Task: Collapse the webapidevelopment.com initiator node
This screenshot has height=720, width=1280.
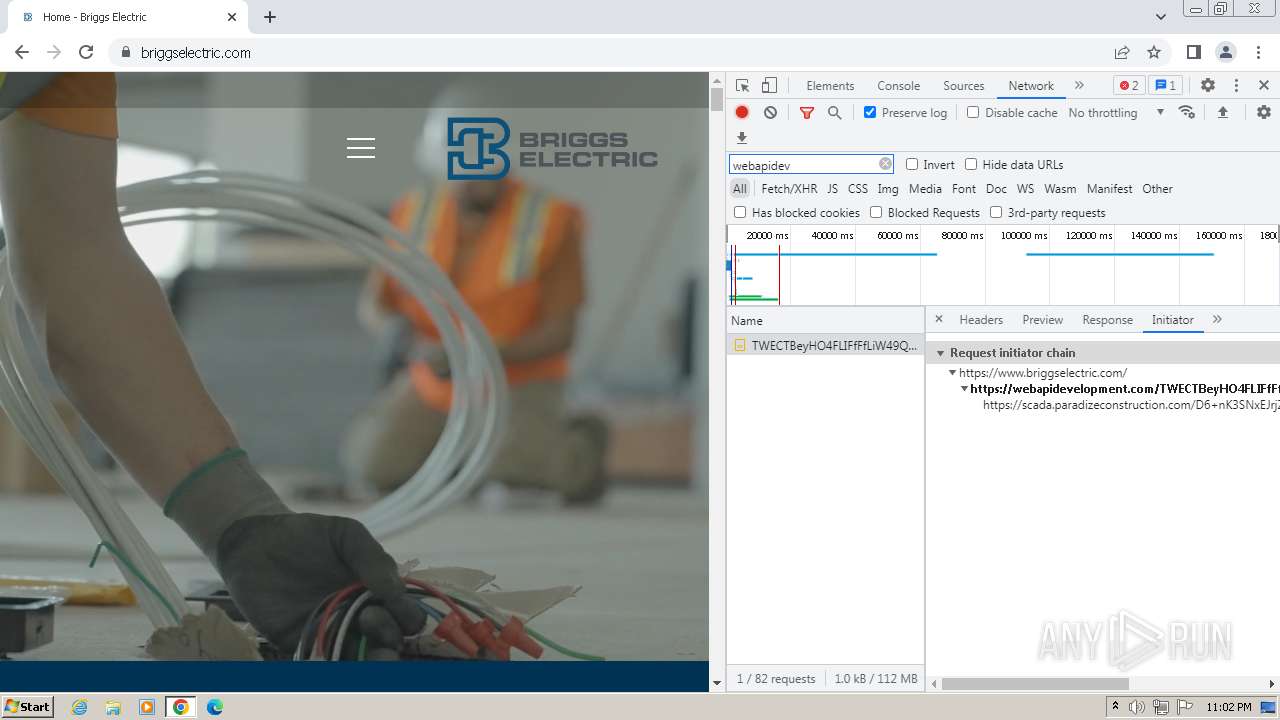Action: pos(964,389)
